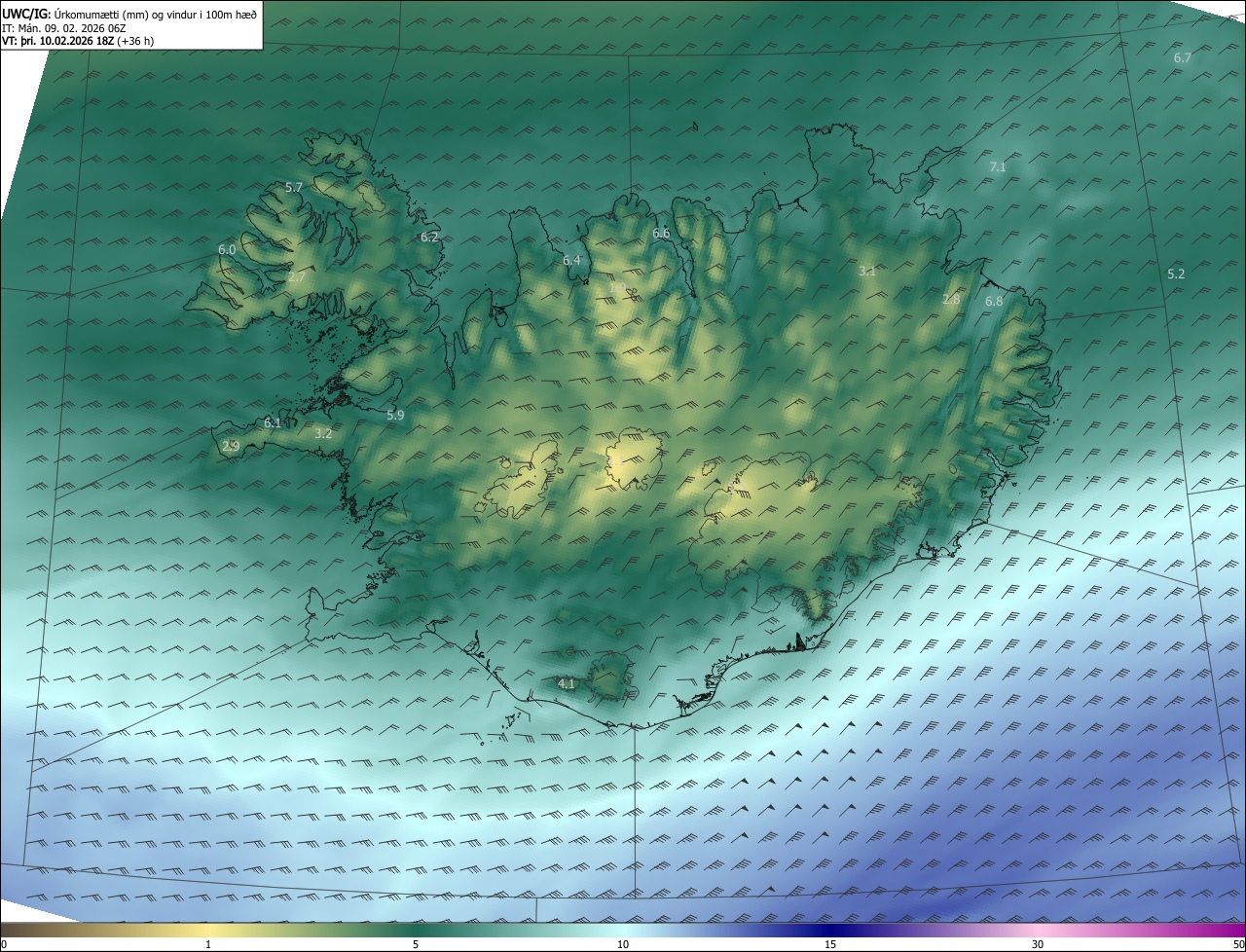
Task: Click the 5.2 value label
Action: (1176, 275)
